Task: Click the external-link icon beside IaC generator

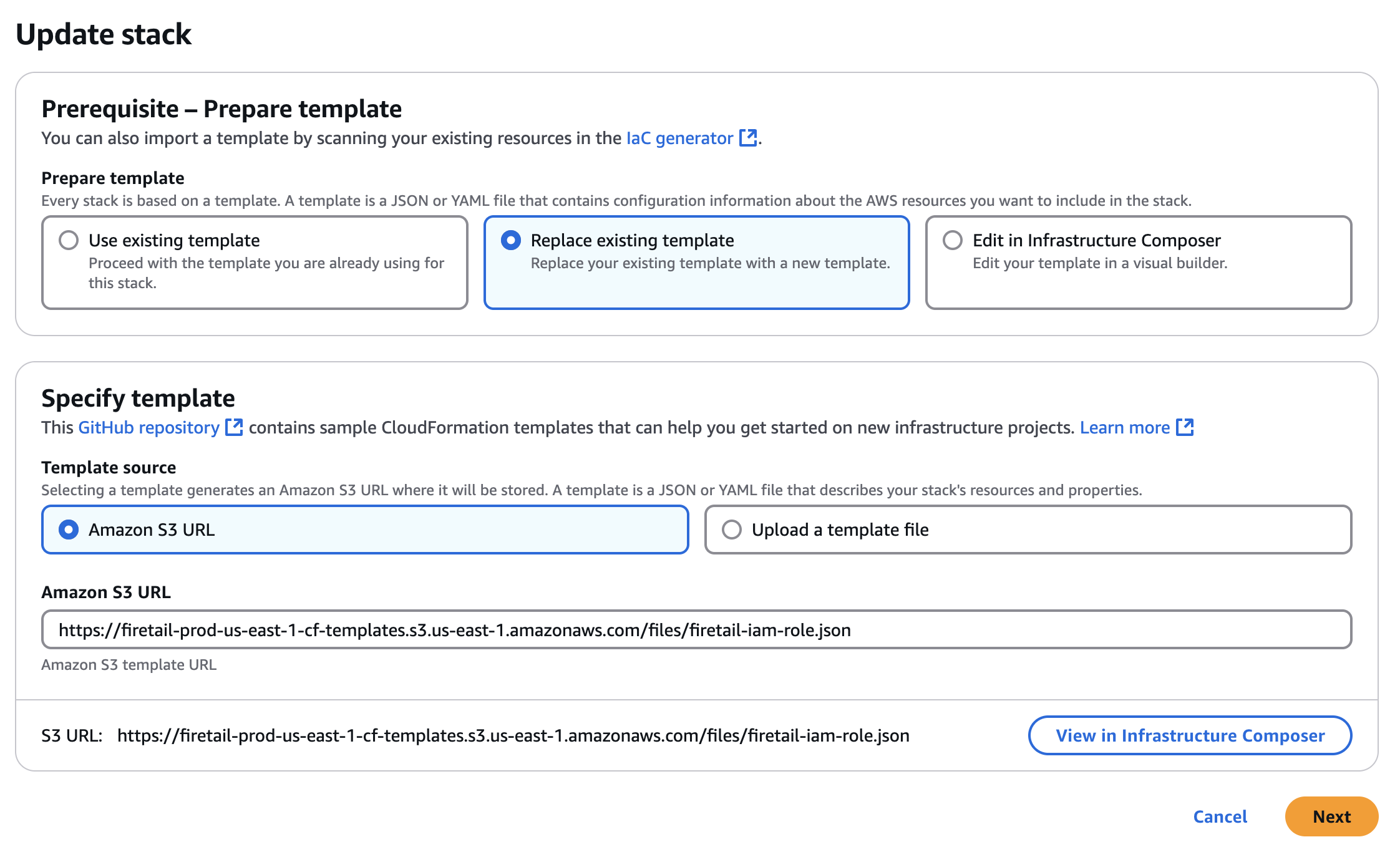Action: point(747,138)
